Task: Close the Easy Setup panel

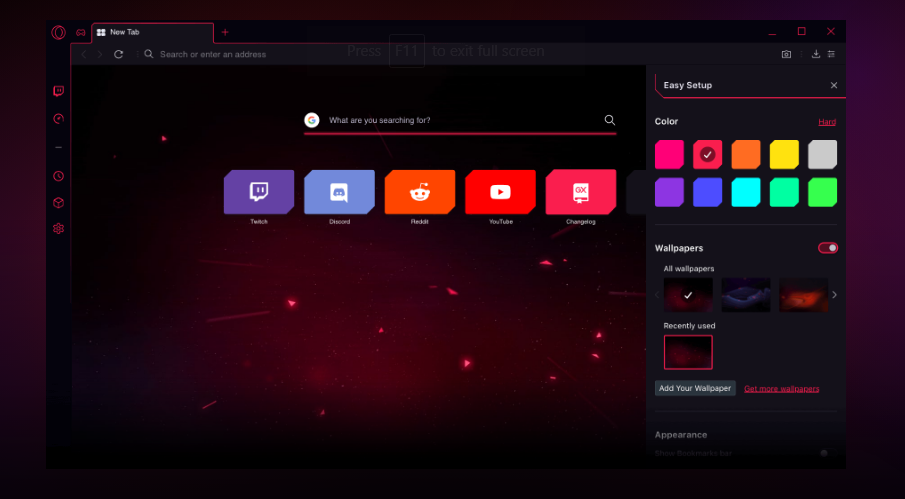Action: pos(833,85)
